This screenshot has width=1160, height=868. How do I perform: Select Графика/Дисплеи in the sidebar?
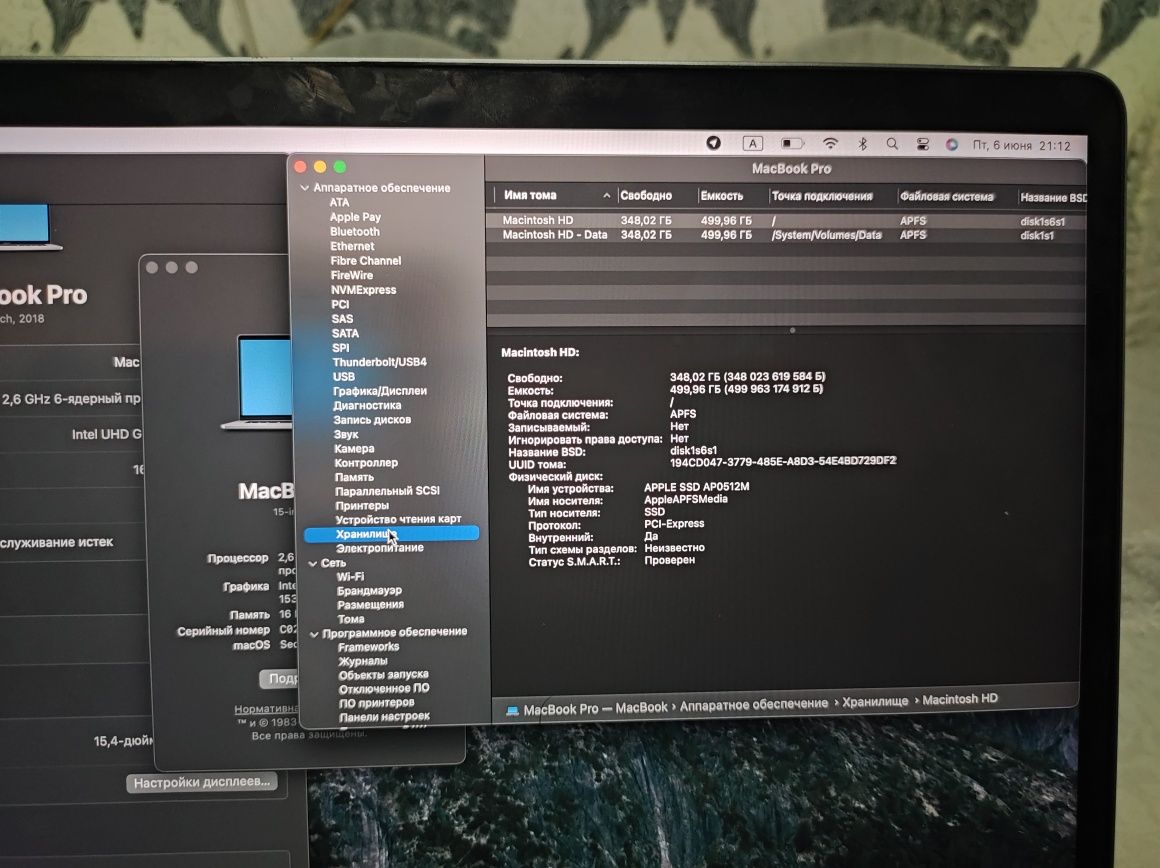pos(380,391)
